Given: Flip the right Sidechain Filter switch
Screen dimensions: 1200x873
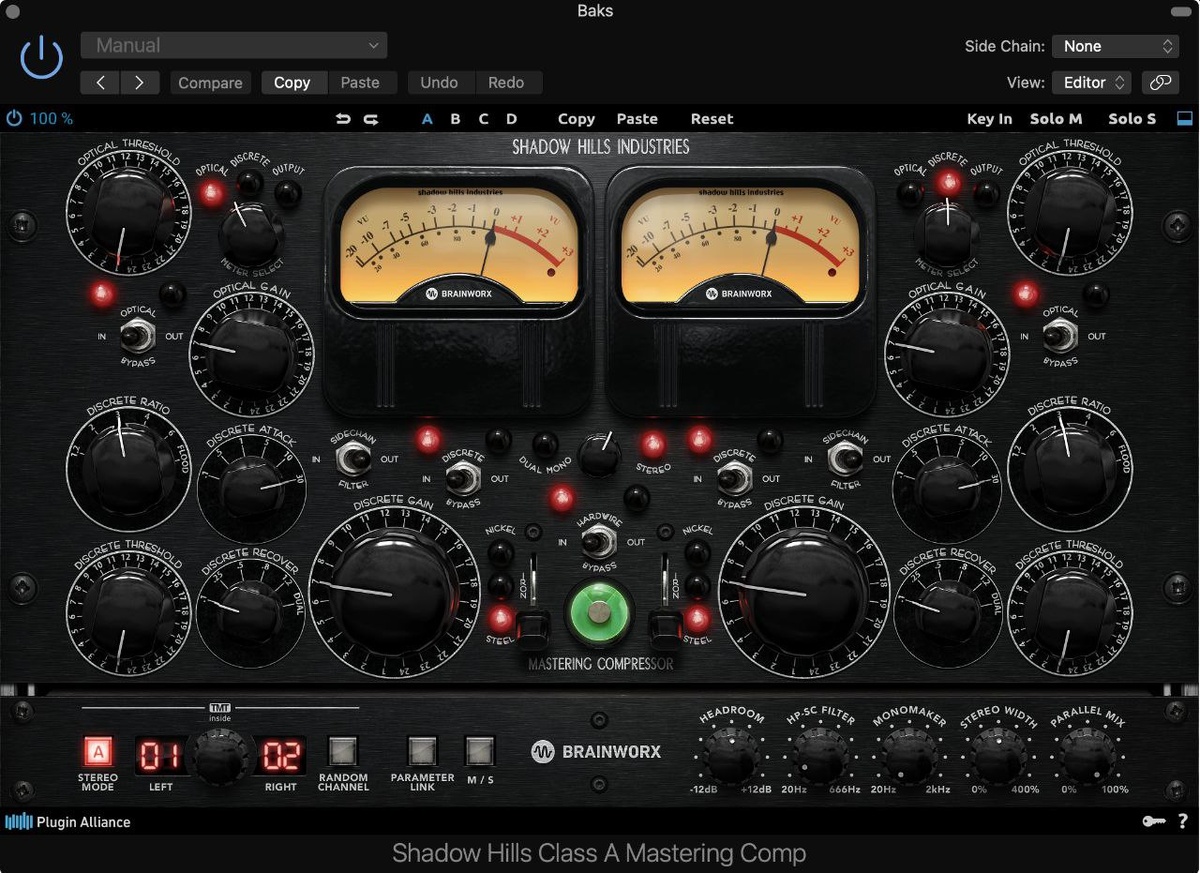Looking at the screenshot, I should 844,459.
